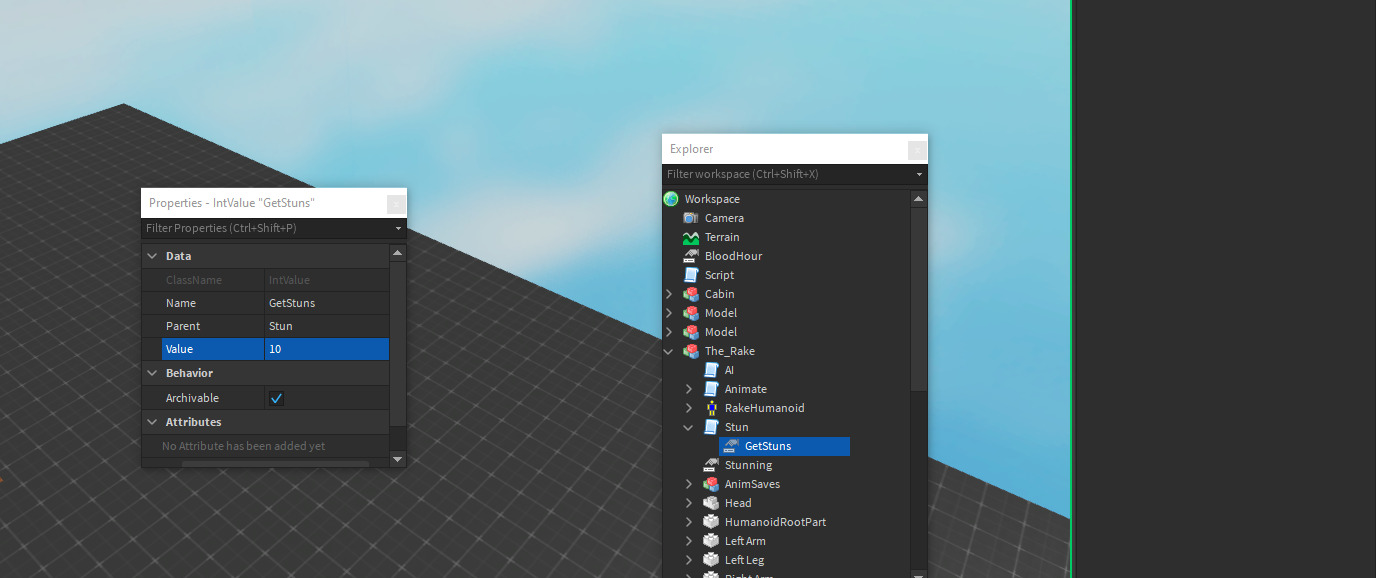Select The_Rake model icon
Screen dimensions: 1376x578
(691, 351)
